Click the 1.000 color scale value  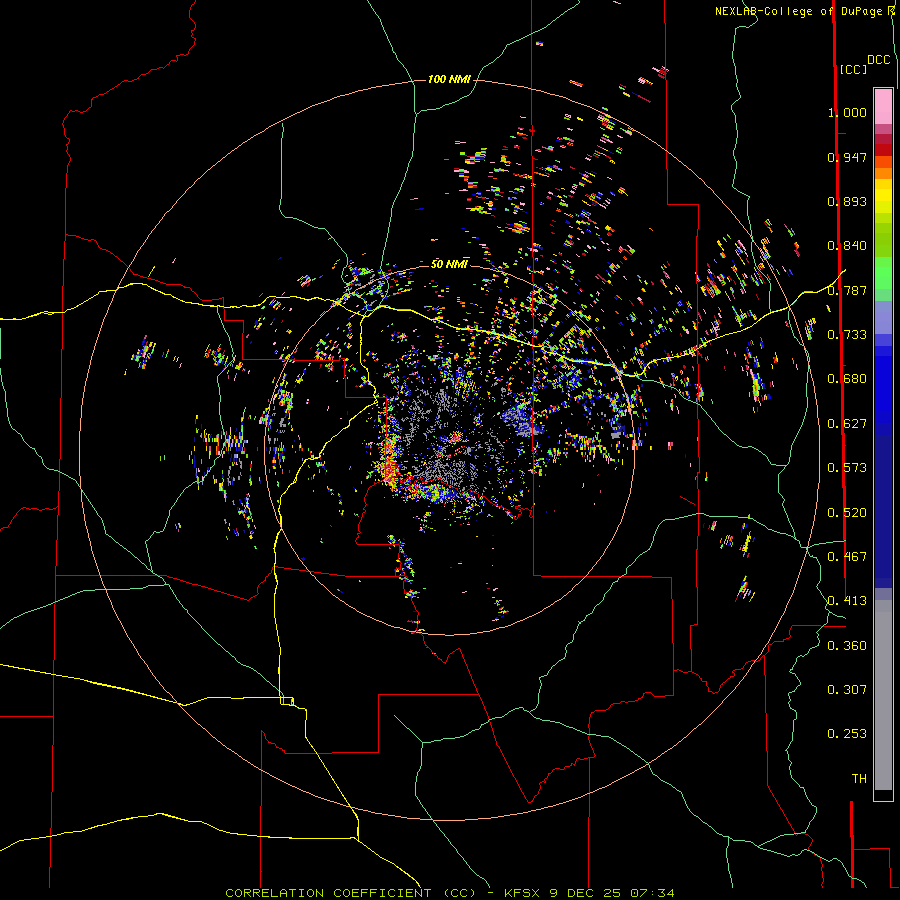click(847, 112)
